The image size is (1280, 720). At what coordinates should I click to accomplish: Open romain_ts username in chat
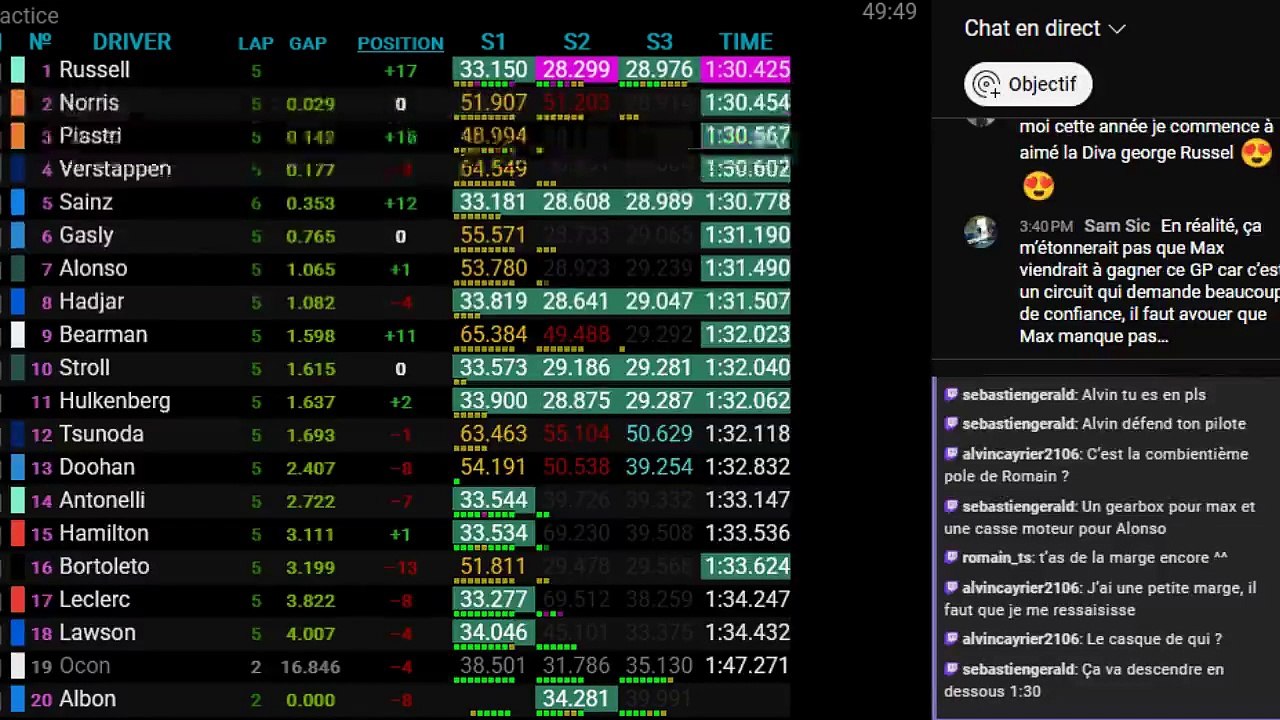click(996, 557)
